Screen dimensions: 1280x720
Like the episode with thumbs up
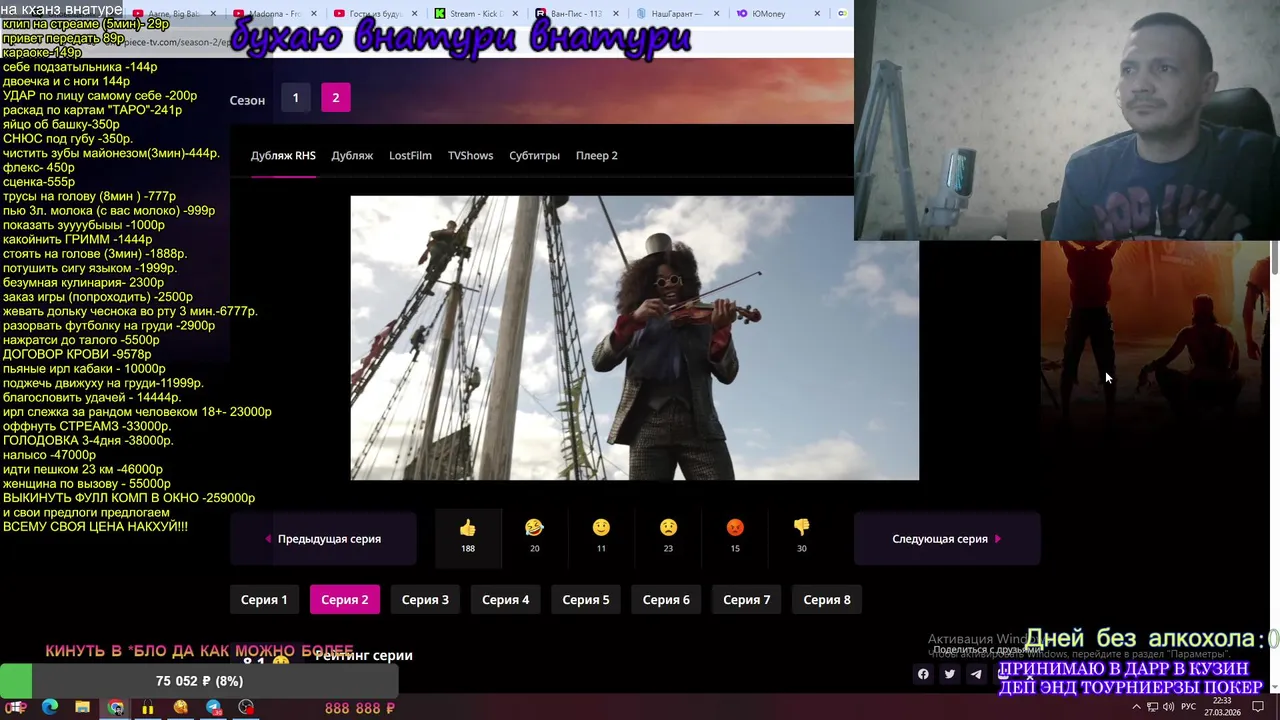[x=468, y=537]
